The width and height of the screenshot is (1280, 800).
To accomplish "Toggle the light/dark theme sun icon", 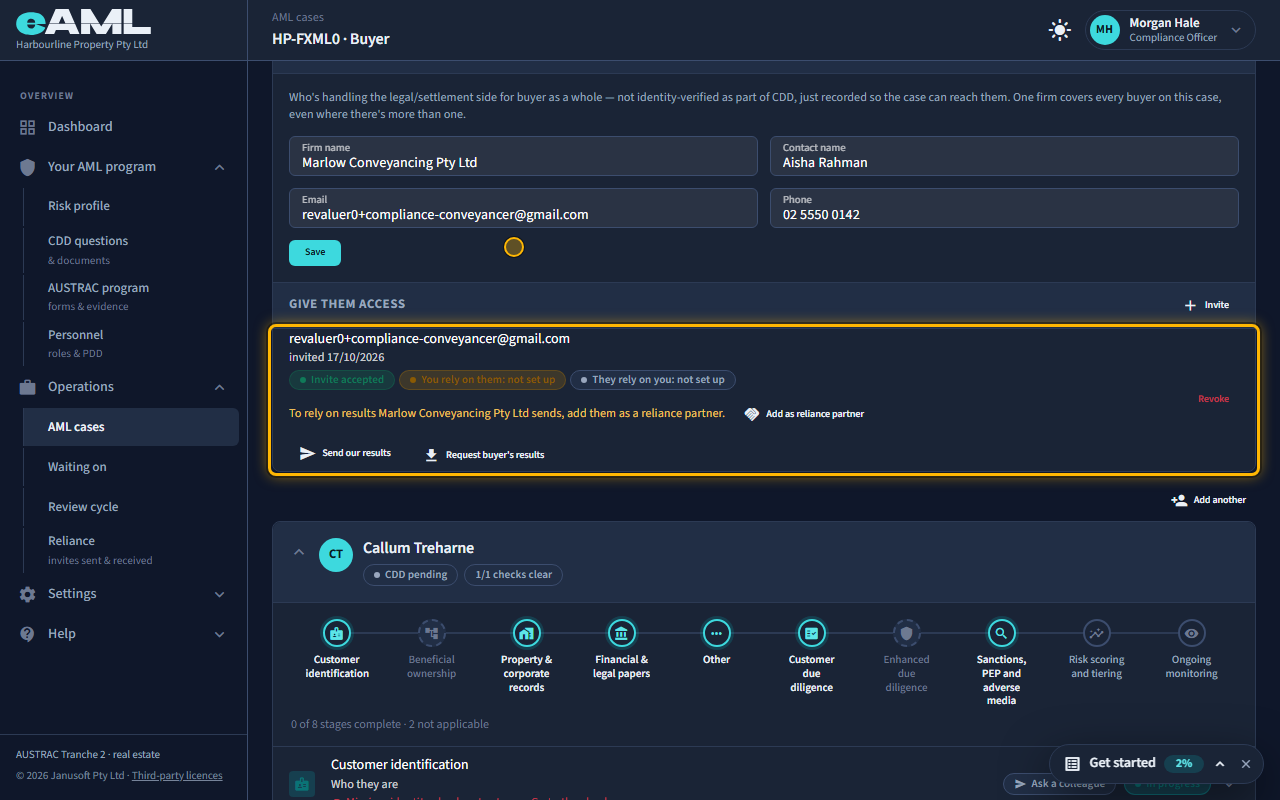I will (x=1059, y=30).
